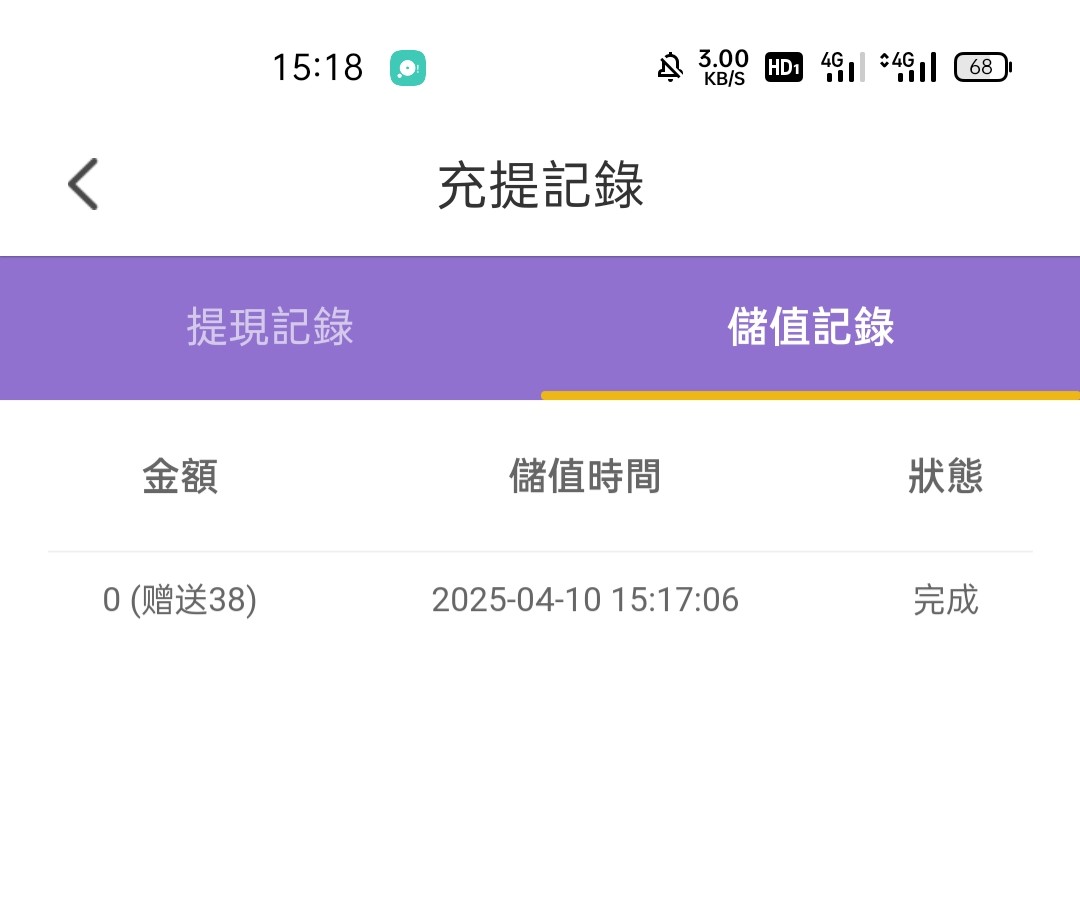Image resolution: width=1080 pixels, height=911 pixels.
Task: Tap the 3.00 KB/S network speed indicator
Action: click(x=723, y=67)
